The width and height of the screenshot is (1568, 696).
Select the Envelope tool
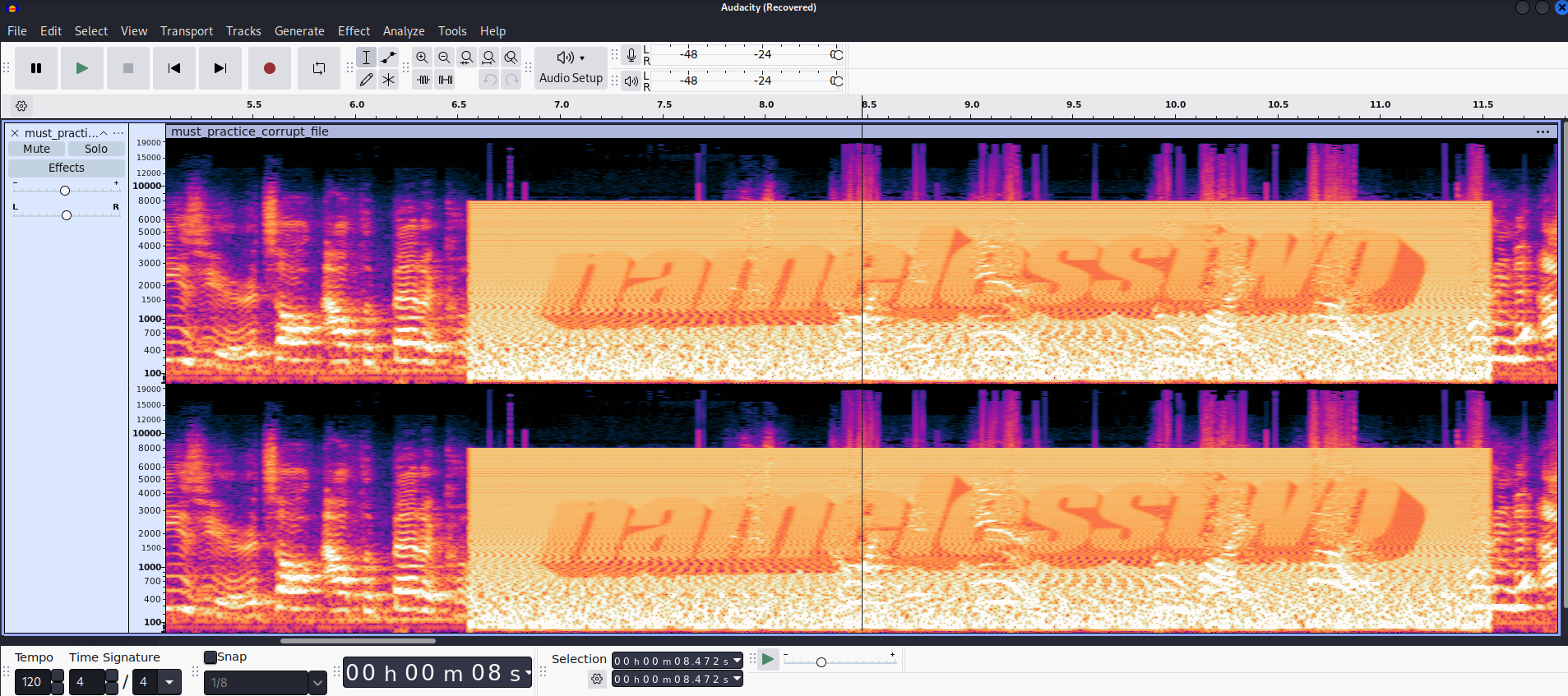coord(389,57)
